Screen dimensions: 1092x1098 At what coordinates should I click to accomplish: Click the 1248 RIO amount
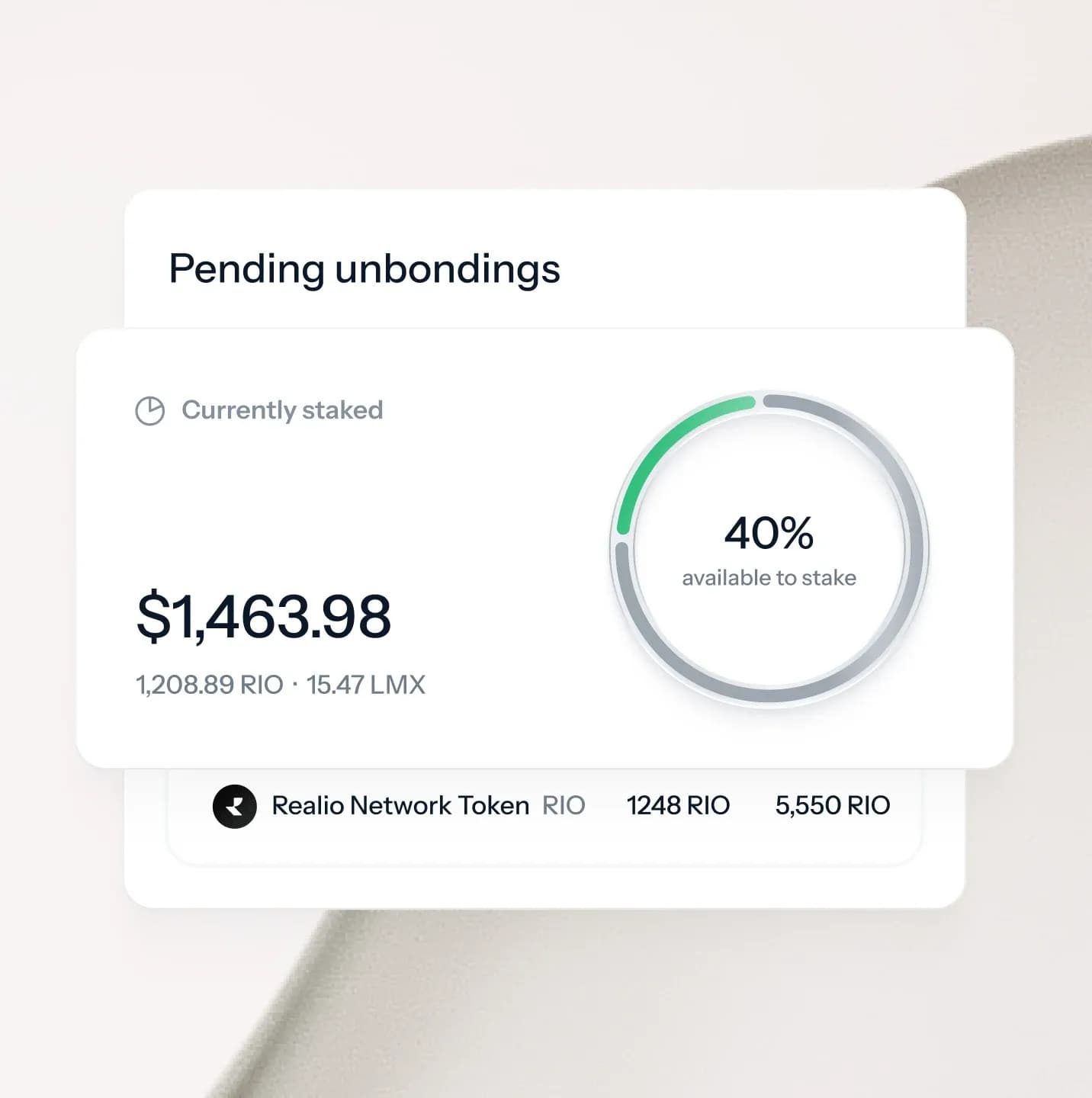(678, 806)
